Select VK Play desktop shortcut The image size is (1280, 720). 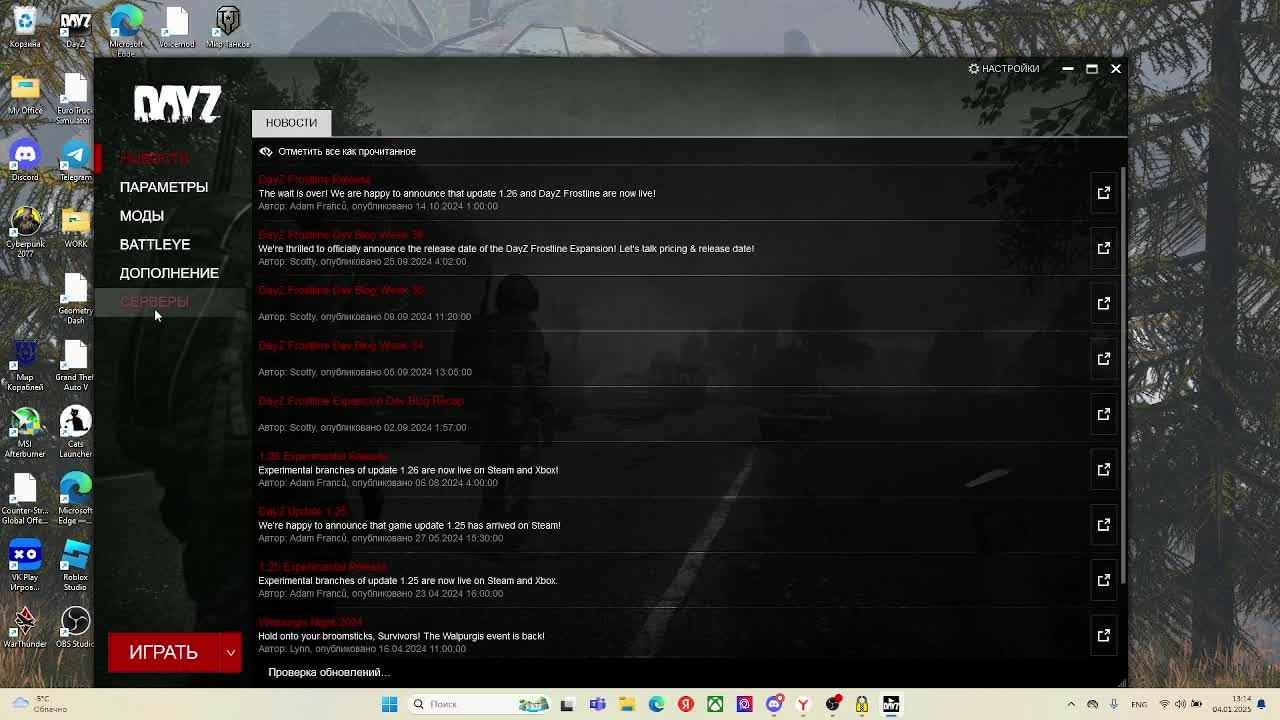[x=25, y=566]
